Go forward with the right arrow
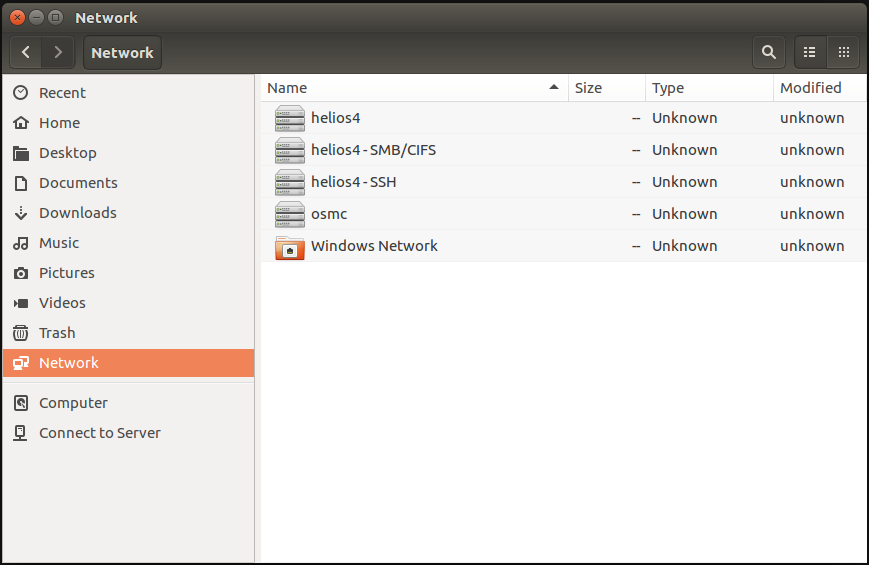Image resolution: width=869 pixels, height=565 pixels. coord(58,53)
